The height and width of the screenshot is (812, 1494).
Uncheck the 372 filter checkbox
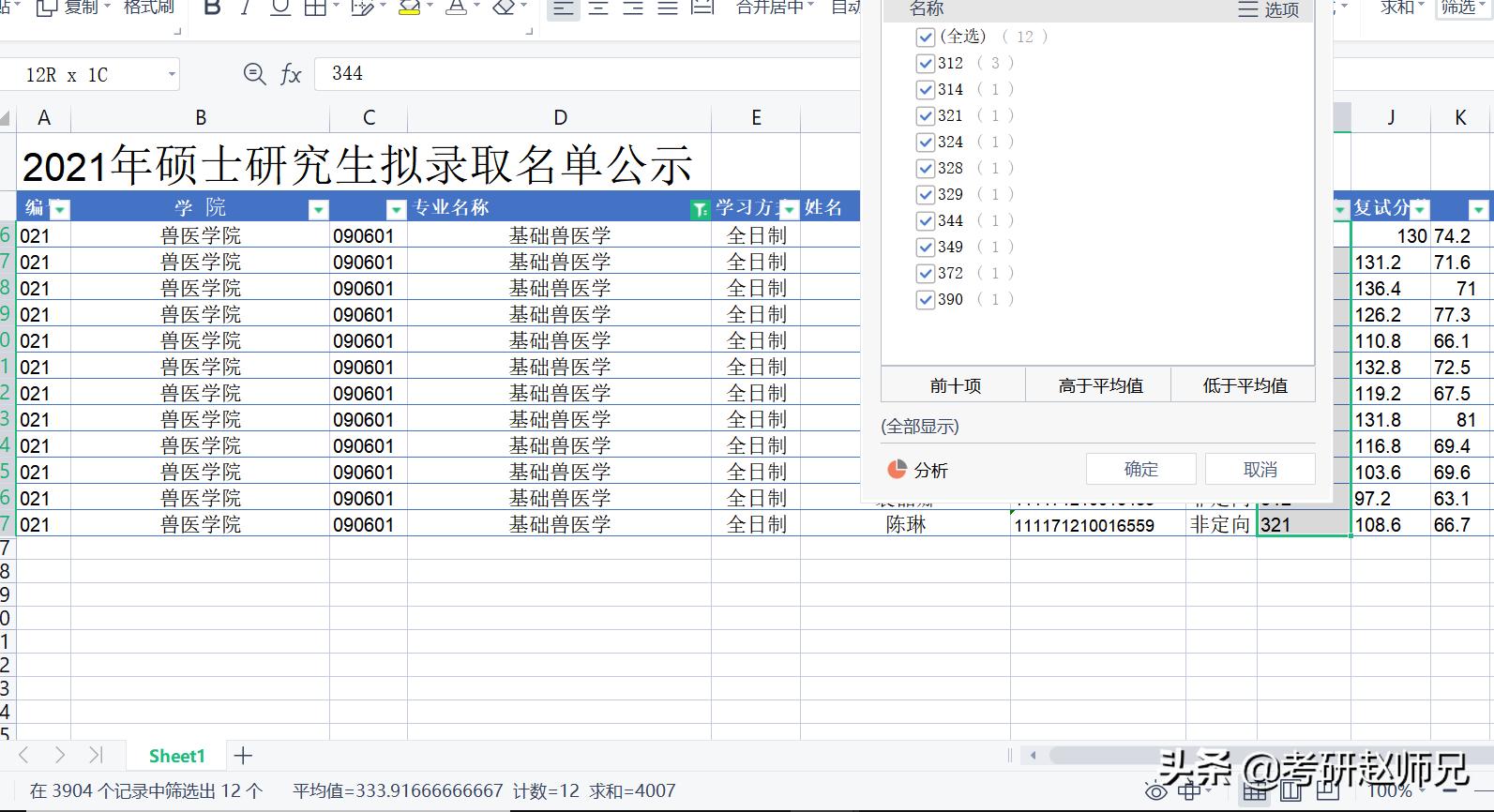[926, 273]
